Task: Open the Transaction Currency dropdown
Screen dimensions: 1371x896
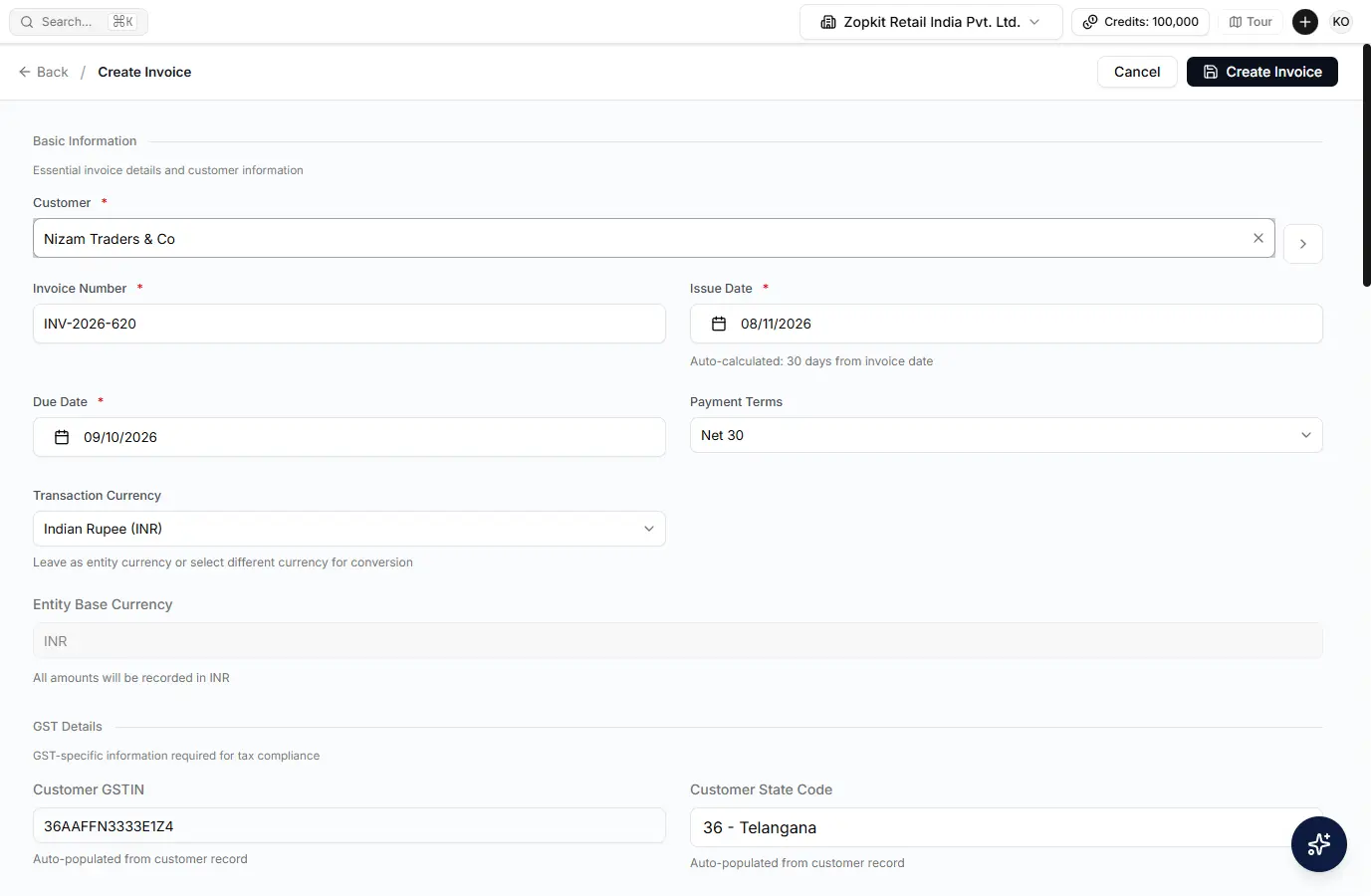Action: point(348,529)
